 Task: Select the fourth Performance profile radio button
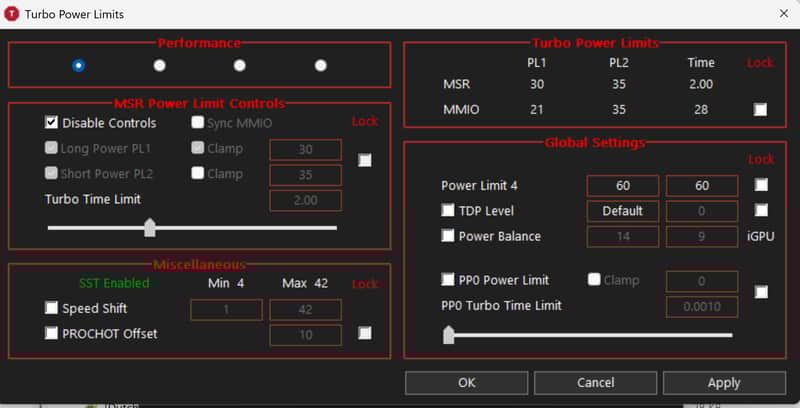tap(320, 65)
